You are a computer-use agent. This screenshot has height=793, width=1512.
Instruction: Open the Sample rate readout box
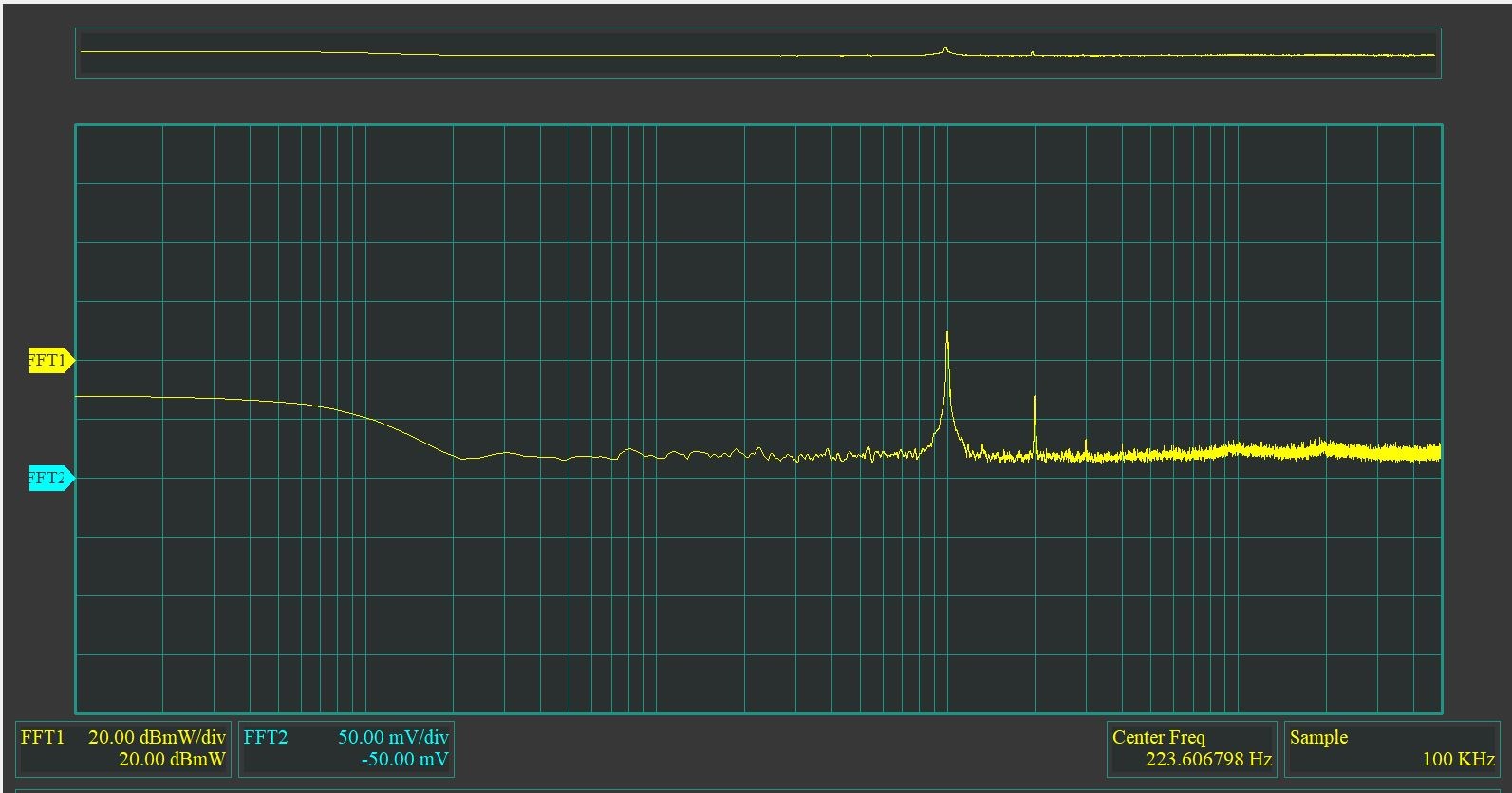(x=1391, y=748)
